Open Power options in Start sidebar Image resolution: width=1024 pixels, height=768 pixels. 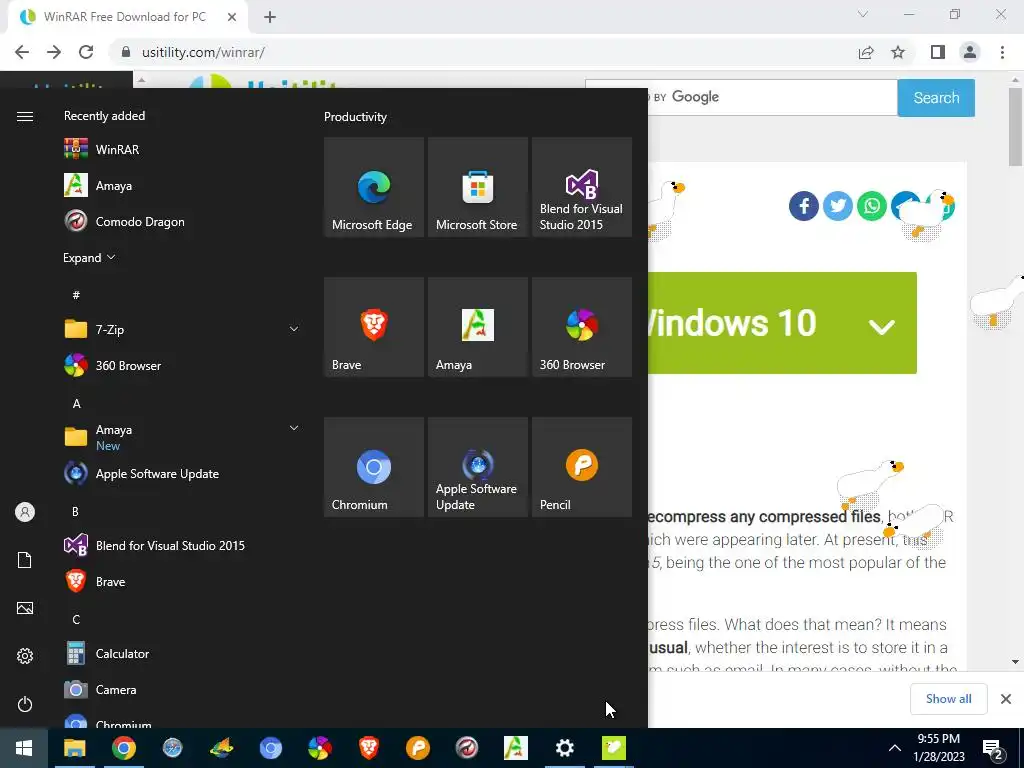click(25, 704)
